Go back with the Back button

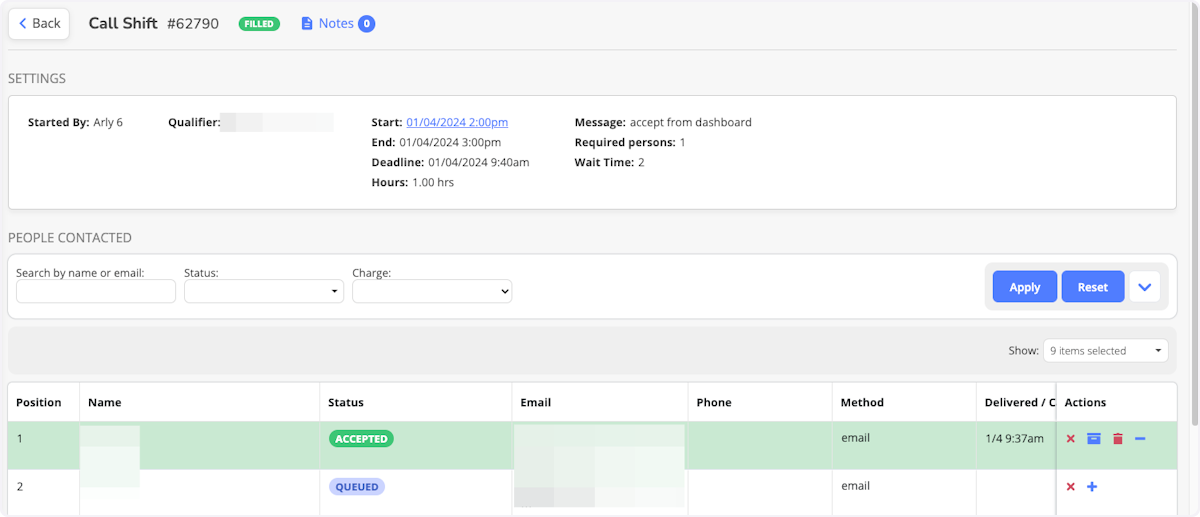pos(39,23)
